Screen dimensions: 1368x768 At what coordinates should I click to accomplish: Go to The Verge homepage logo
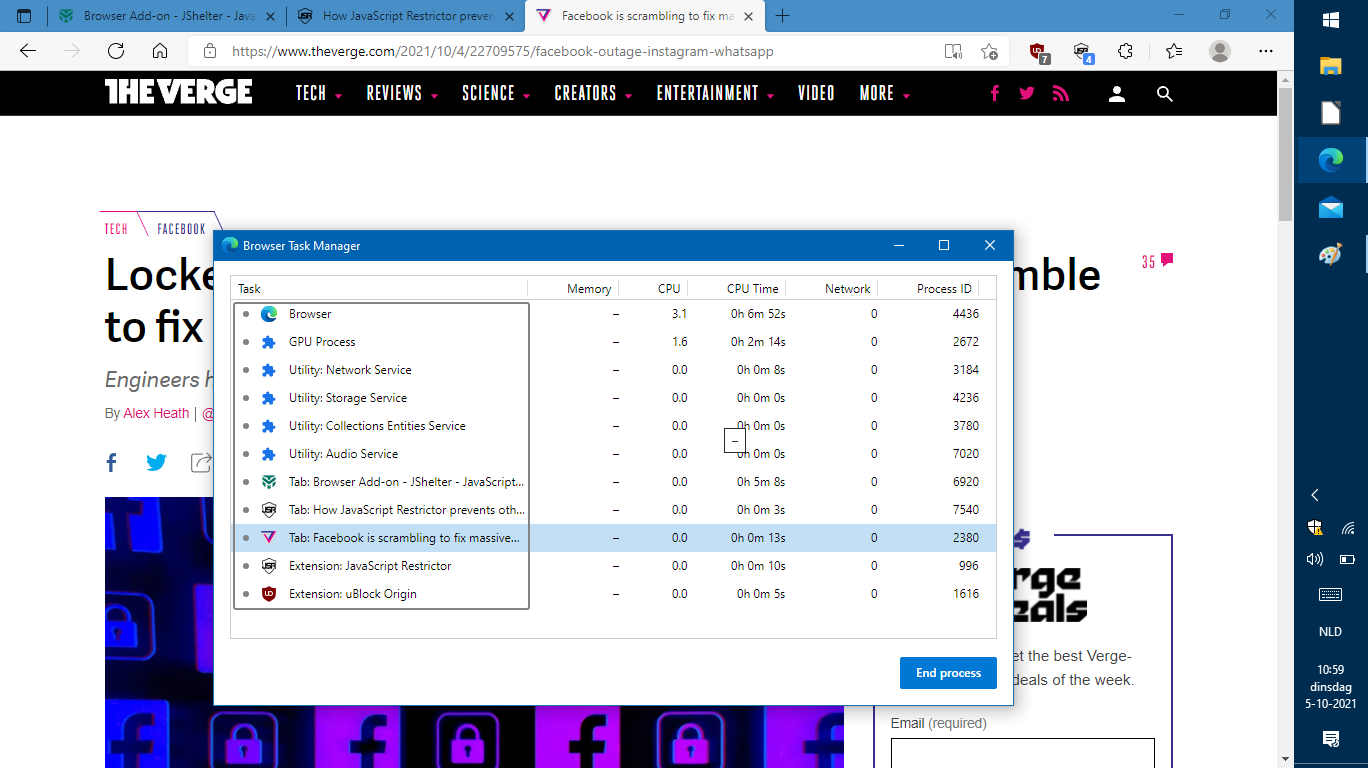pos(178,92)
